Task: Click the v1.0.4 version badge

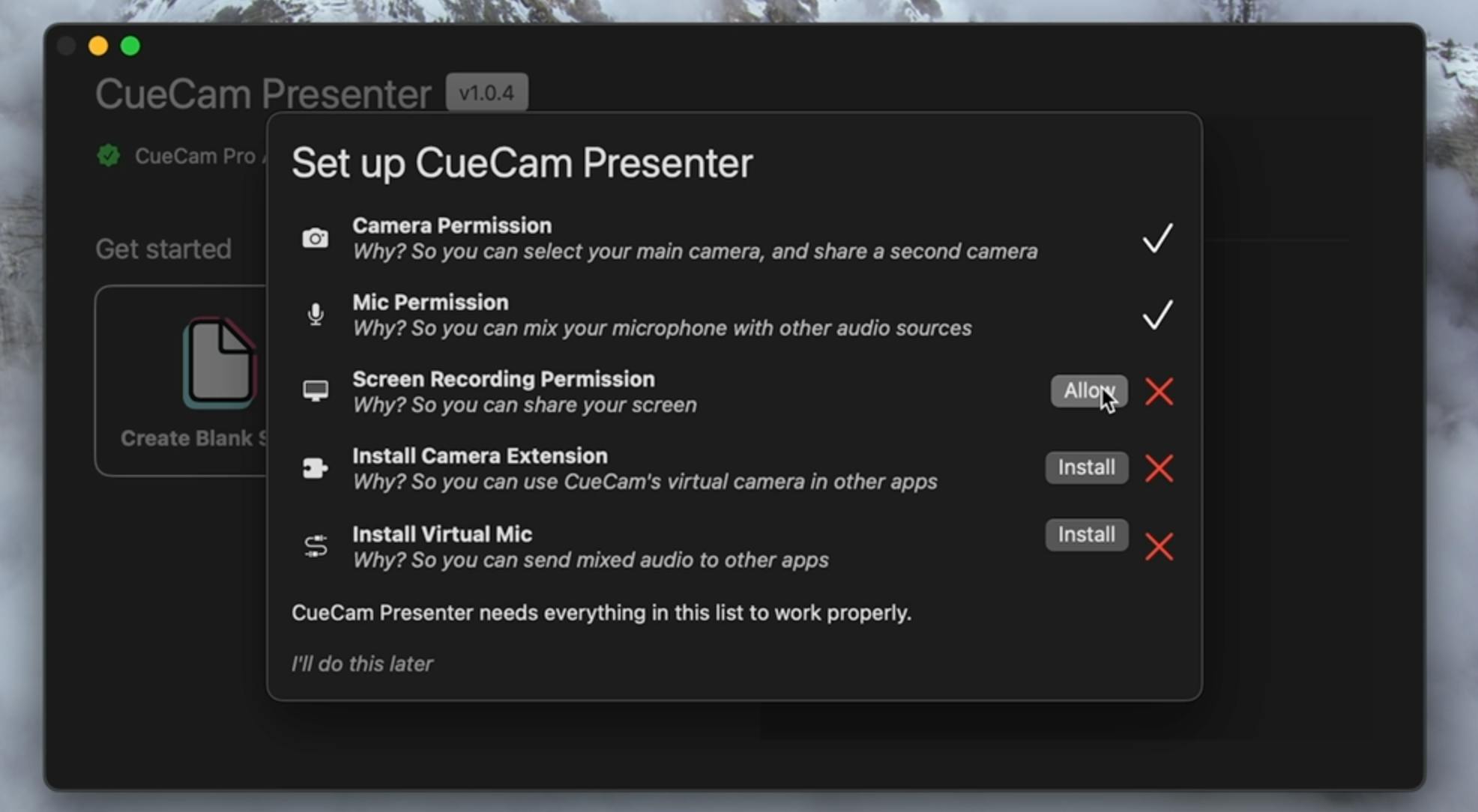Action: click(487, 93)
